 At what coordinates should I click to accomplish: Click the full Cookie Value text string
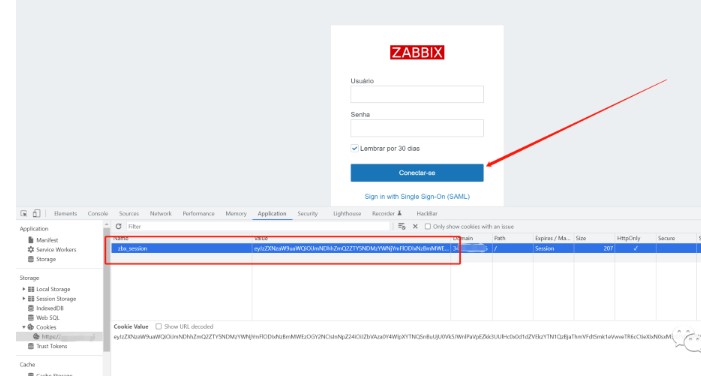[x=393, y=337]
